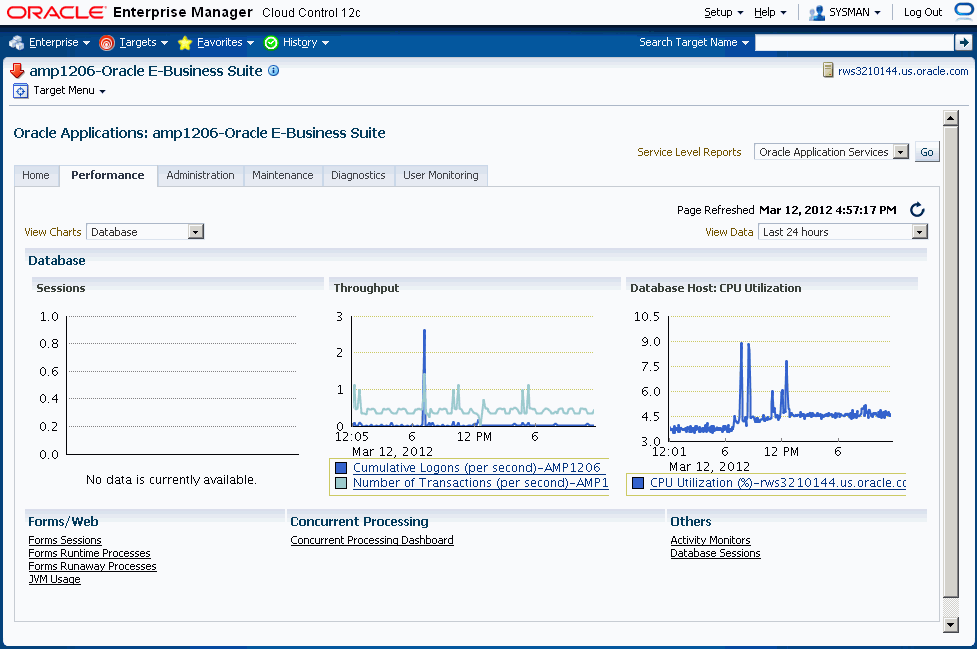Open the Maintenance tab
977x649 pixels.
283,176
